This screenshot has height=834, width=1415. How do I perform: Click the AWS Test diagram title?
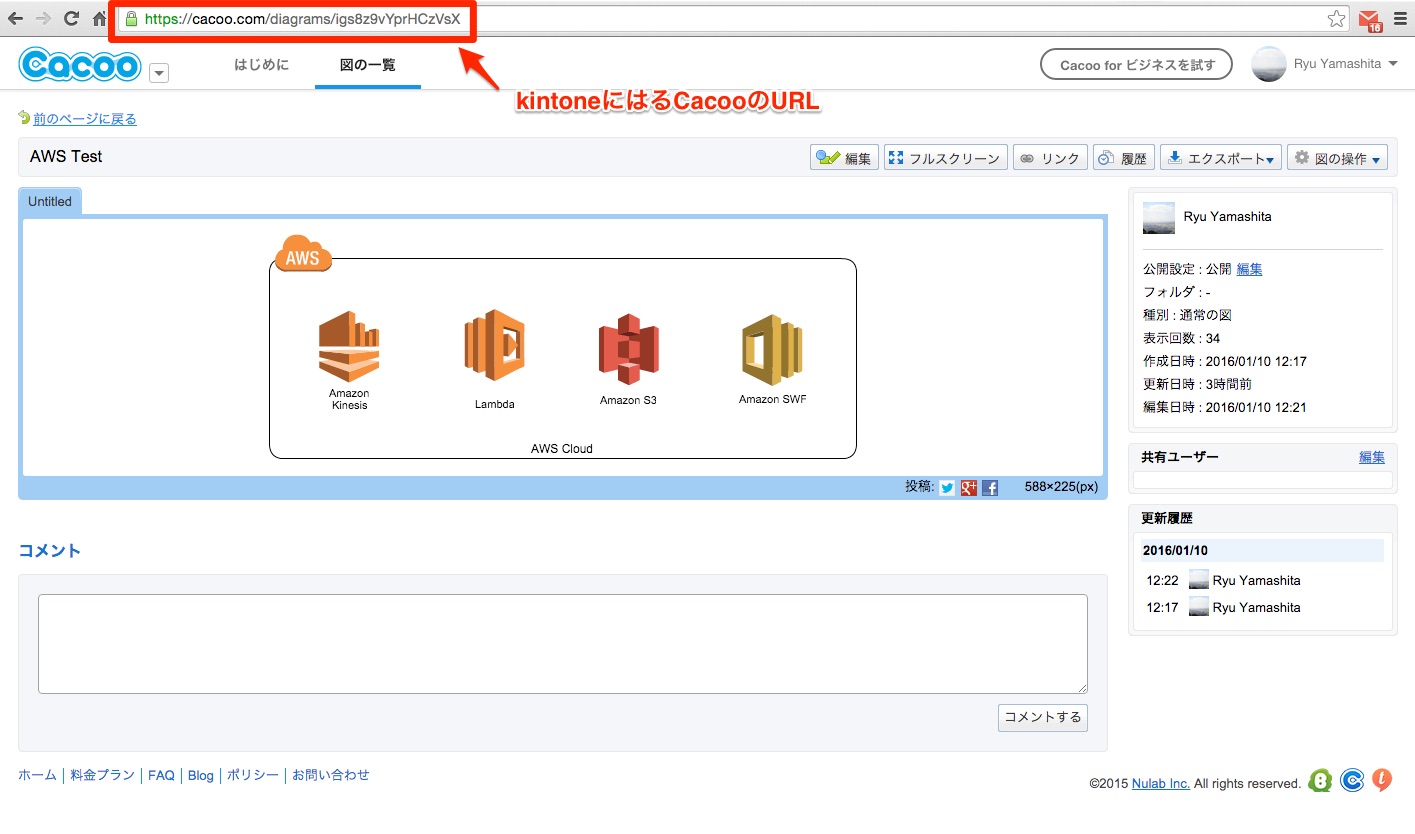[x=66, y=157]
